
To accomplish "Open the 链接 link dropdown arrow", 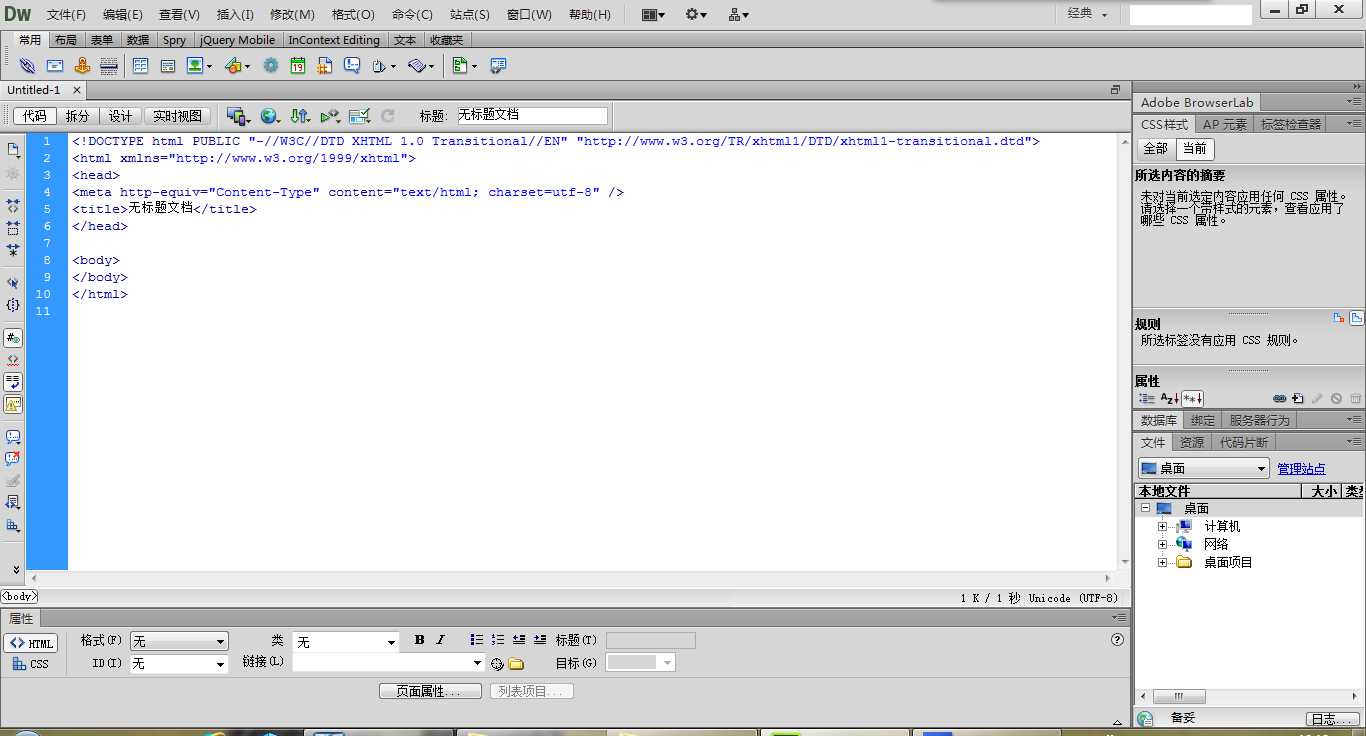I will pyautogui.click(x=478, y=663).
